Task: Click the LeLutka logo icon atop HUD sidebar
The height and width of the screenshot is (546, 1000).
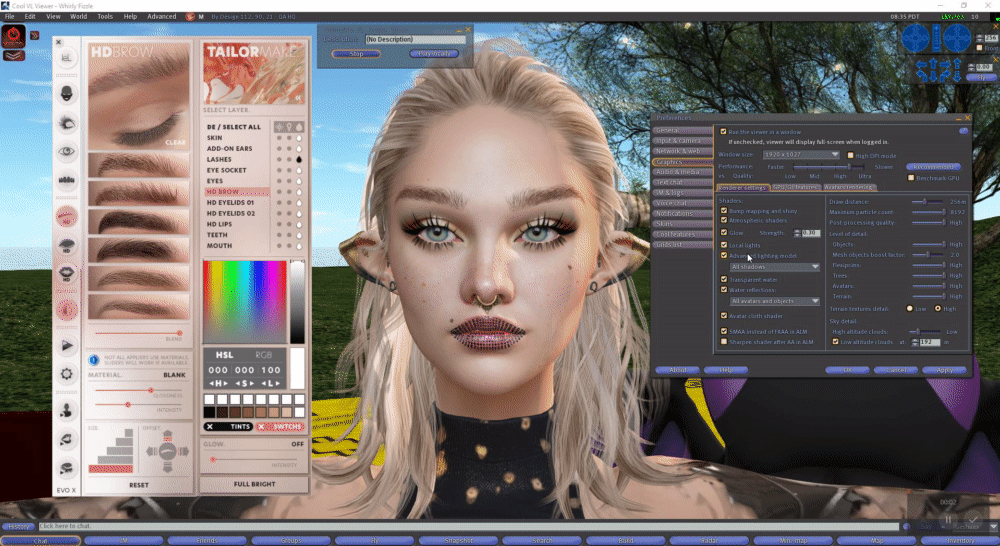Action: click(x=66, y=58)
